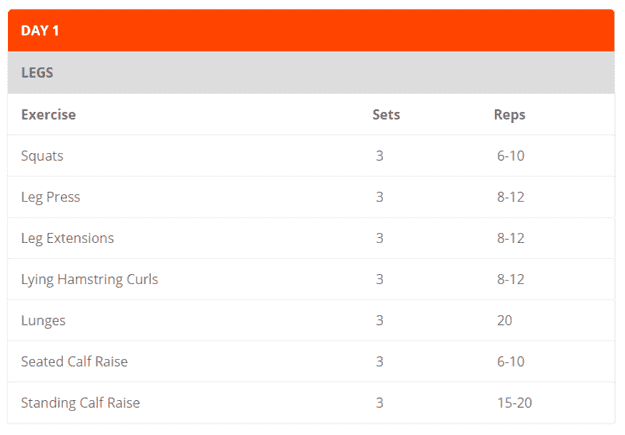Click the sets value for Squats
This screenshot has width=625, height=435.
pos(380,156)
